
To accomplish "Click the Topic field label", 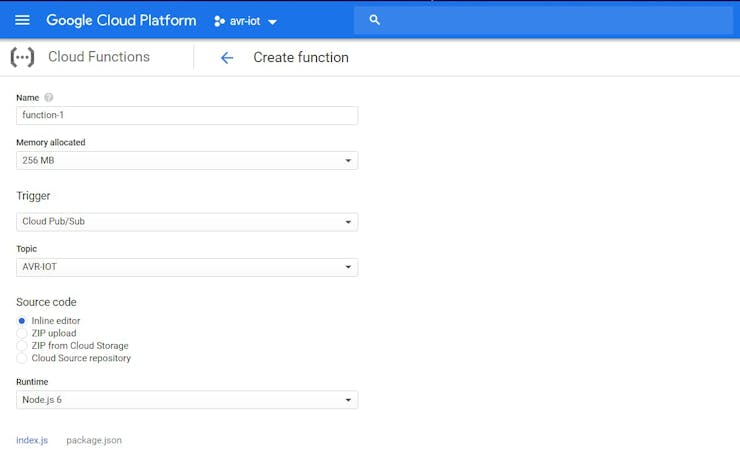I will pos(26,249).
